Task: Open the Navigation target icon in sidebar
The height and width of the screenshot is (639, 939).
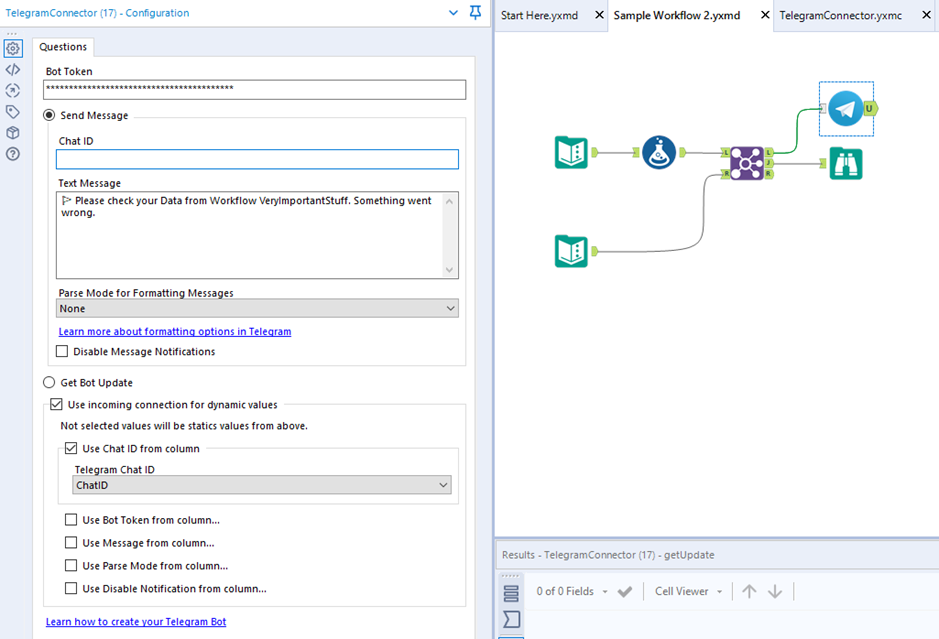Action: click(13, 90)
